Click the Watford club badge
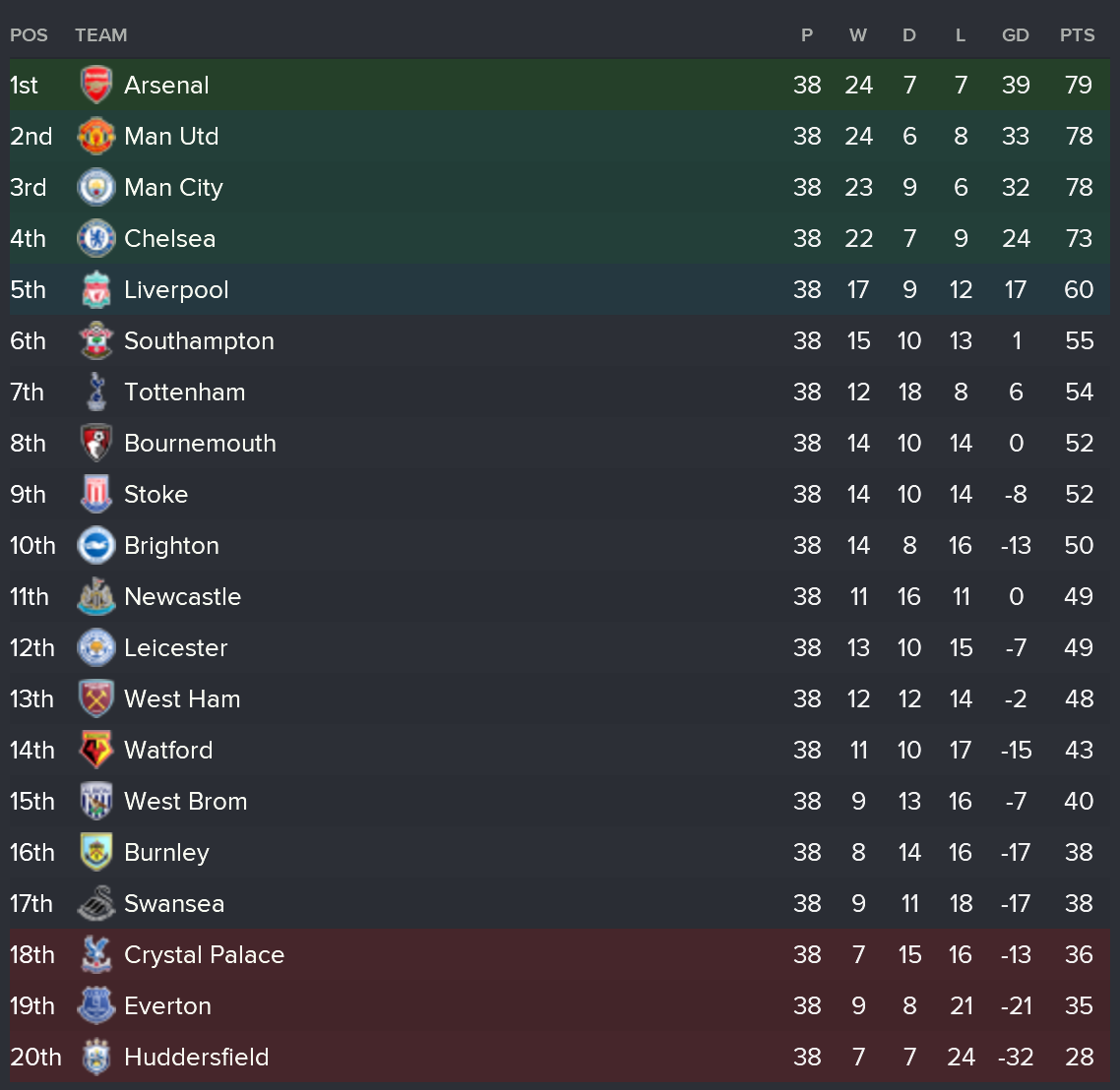The image size is (1120, 1090). pos(96,751)
